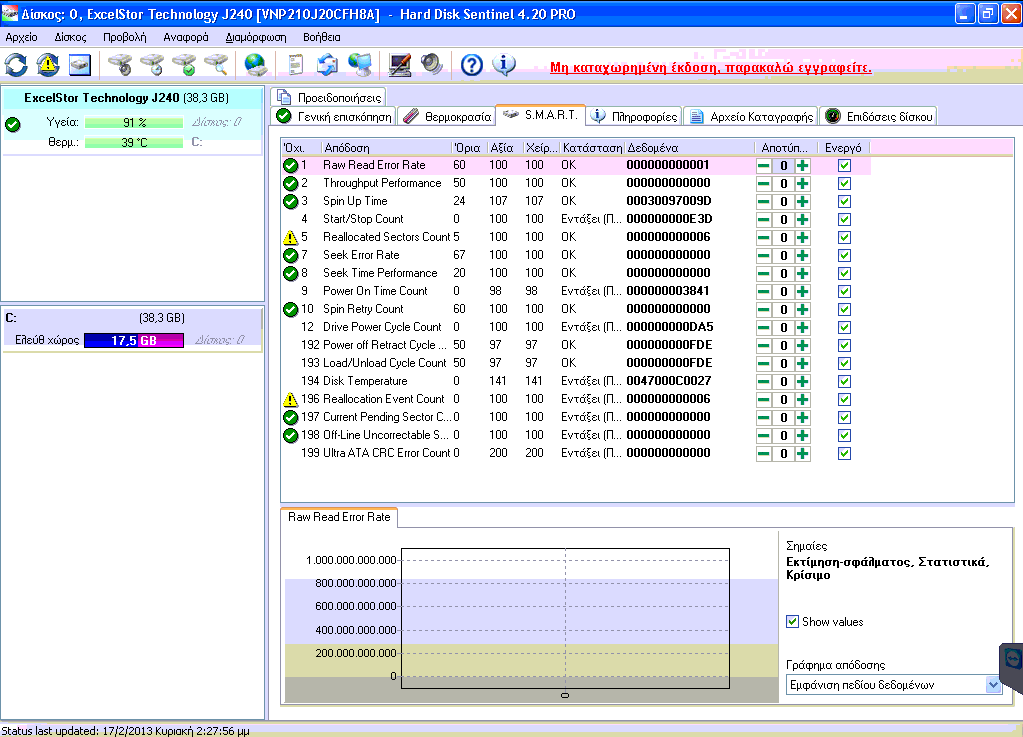Click minus offset button for Disk Temperature
This screenshot has height=737, width=1023.
[x=763, y=382]
